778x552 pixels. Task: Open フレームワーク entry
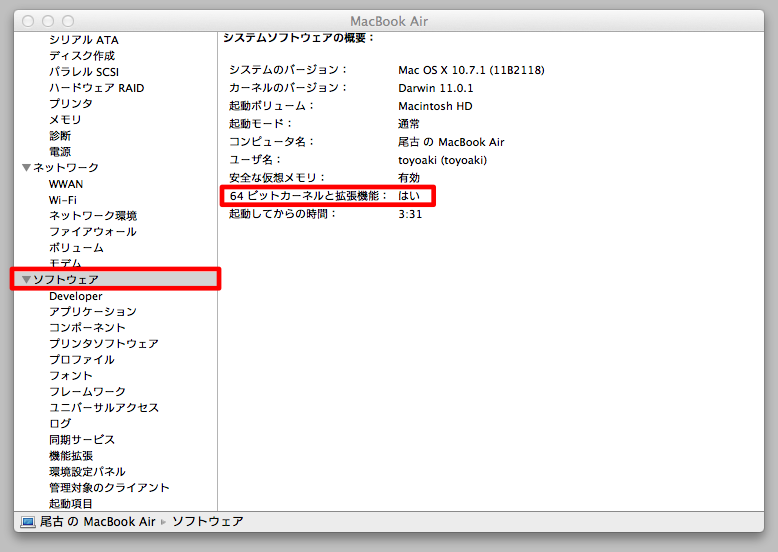(87, 391)
